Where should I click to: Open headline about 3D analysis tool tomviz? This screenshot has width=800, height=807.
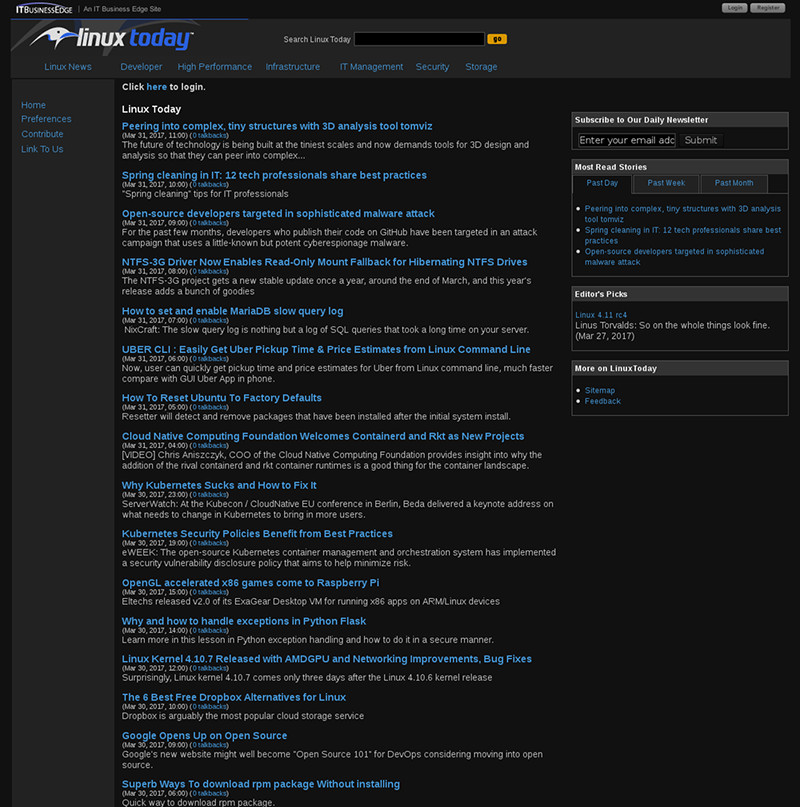click(x=277, y=126)
